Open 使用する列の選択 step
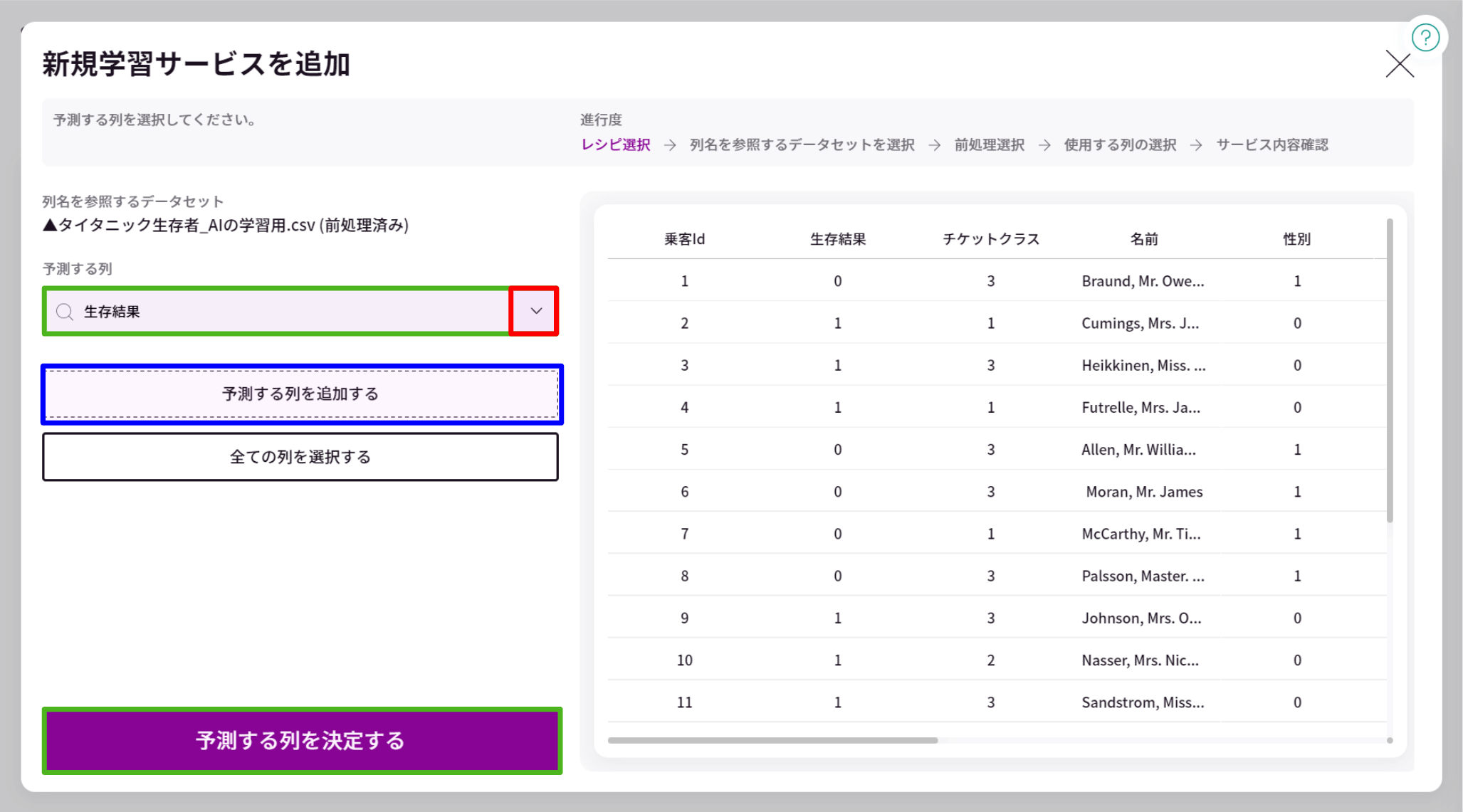 tap(1119, 144)
